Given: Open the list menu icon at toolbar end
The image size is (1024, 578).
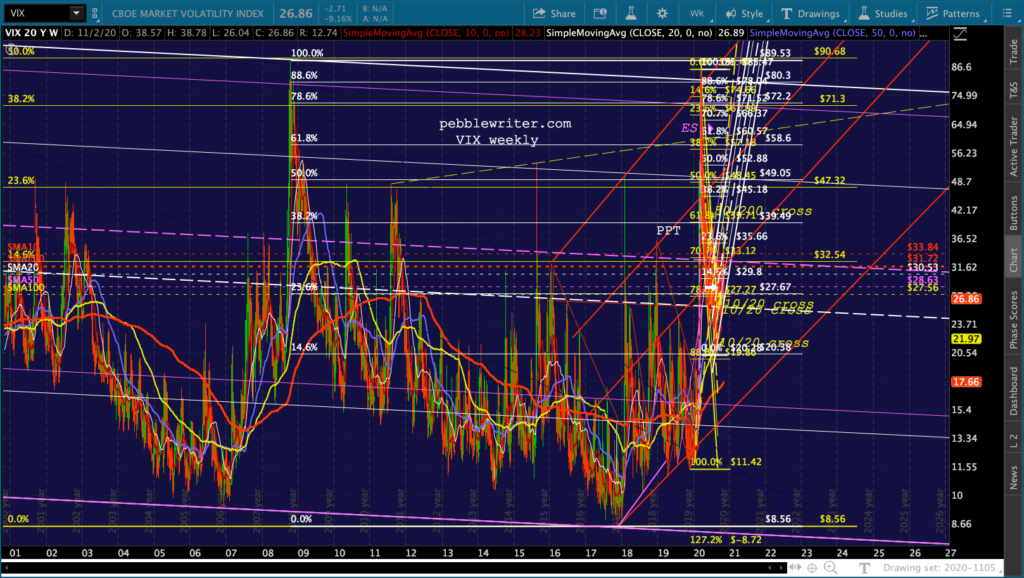Looking at the screenshot, I should (x=1006, y=13).
